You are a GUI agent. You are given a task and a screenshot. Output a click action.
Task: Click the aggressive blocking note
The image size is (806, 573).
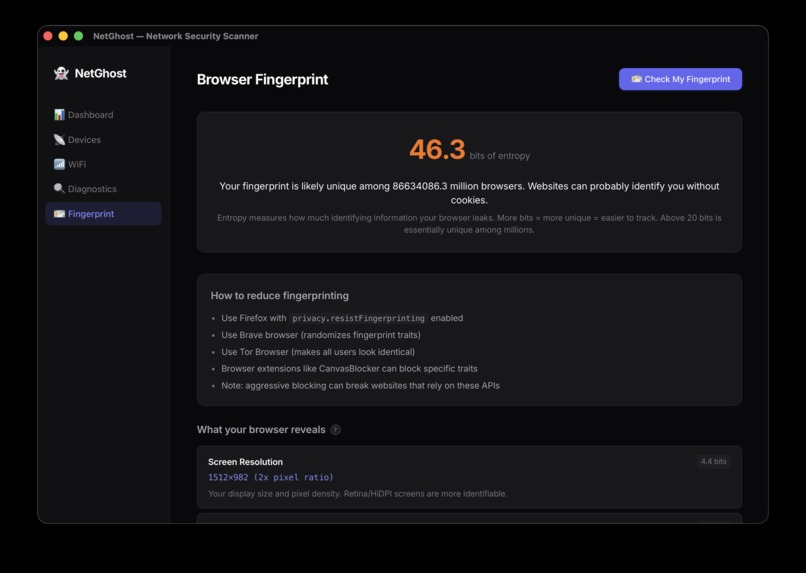[360, 385]
